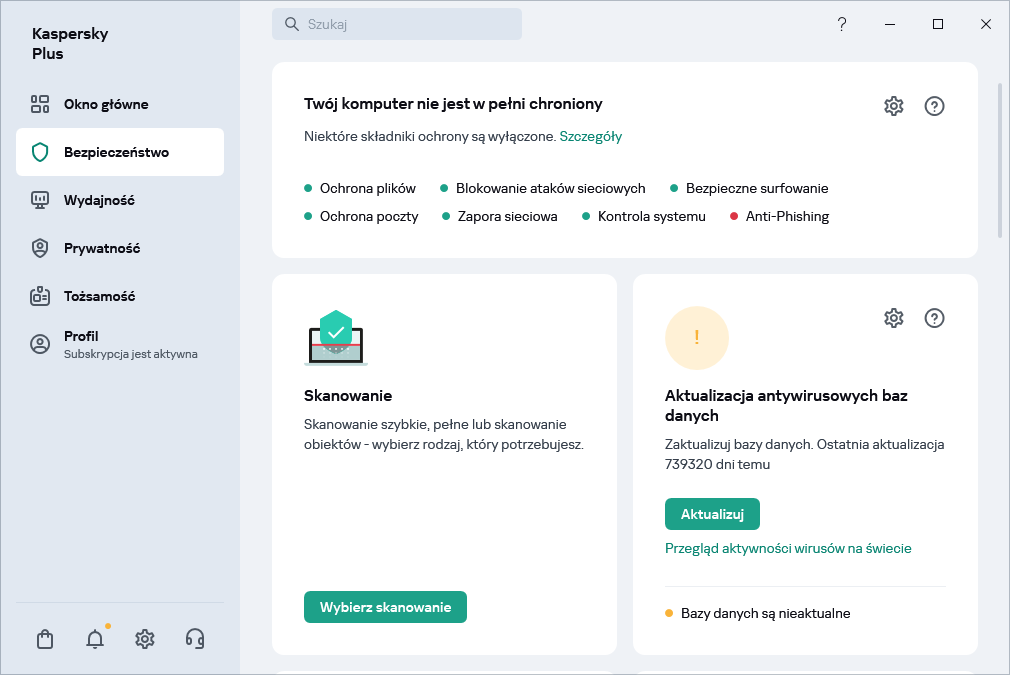The image size is (1010, 675).
Task: Open the support headset icon
Action: (x=196, y=639)
